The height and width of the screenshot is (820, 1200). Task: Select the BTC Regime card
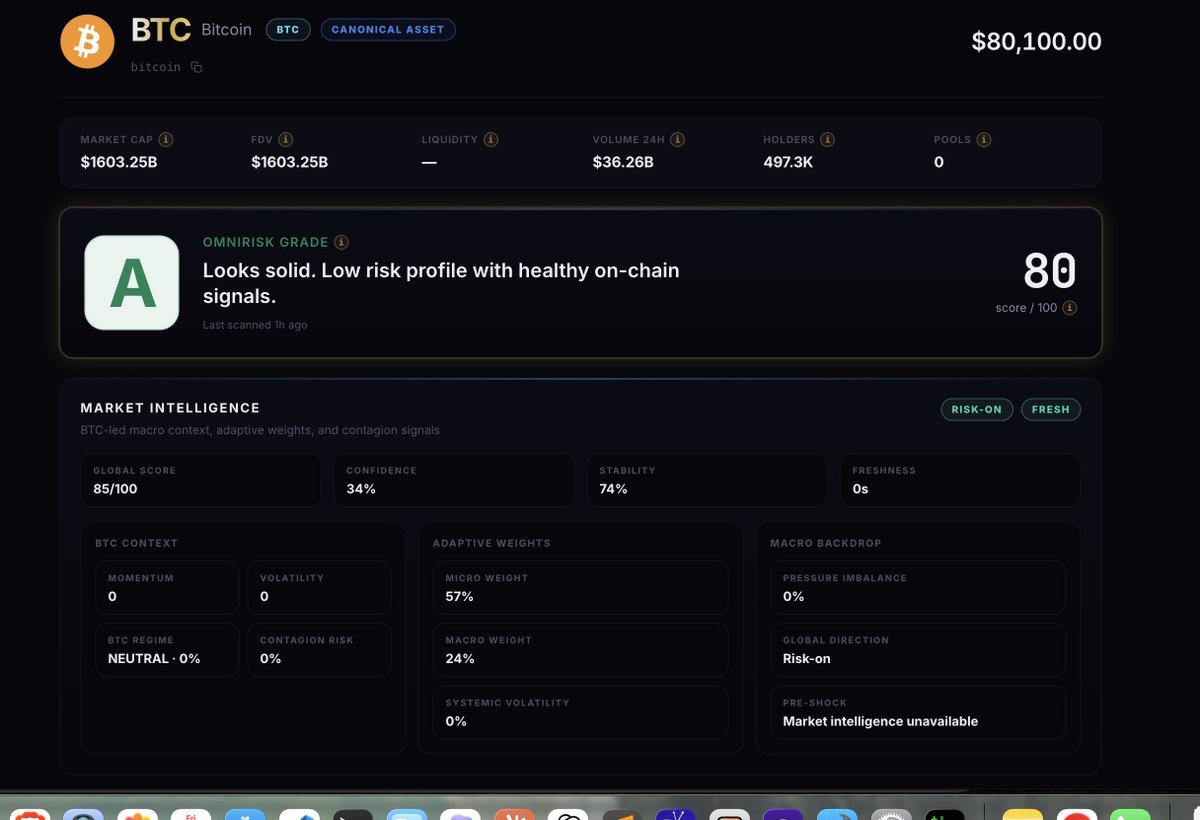(x=167, y=650)
